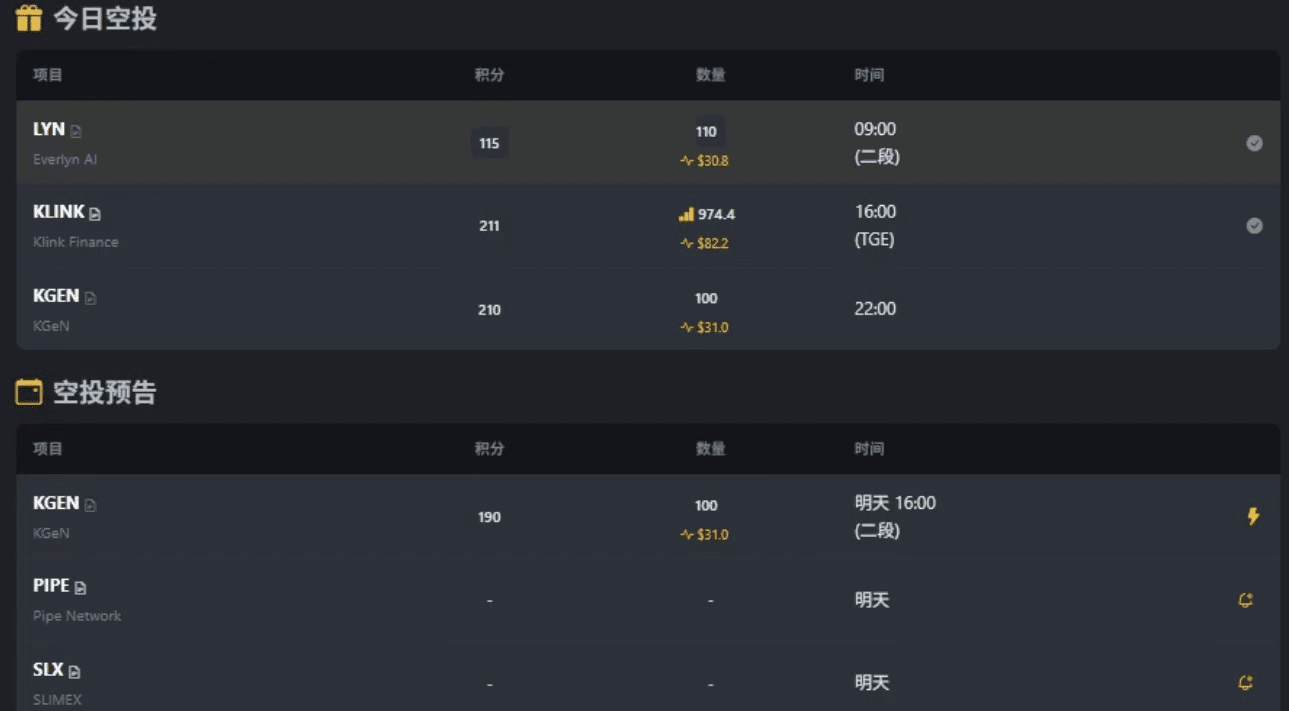This screenshot has height=711, width=1289.
Task: Click the copy icon next to LYN
Action: [76, 131]
